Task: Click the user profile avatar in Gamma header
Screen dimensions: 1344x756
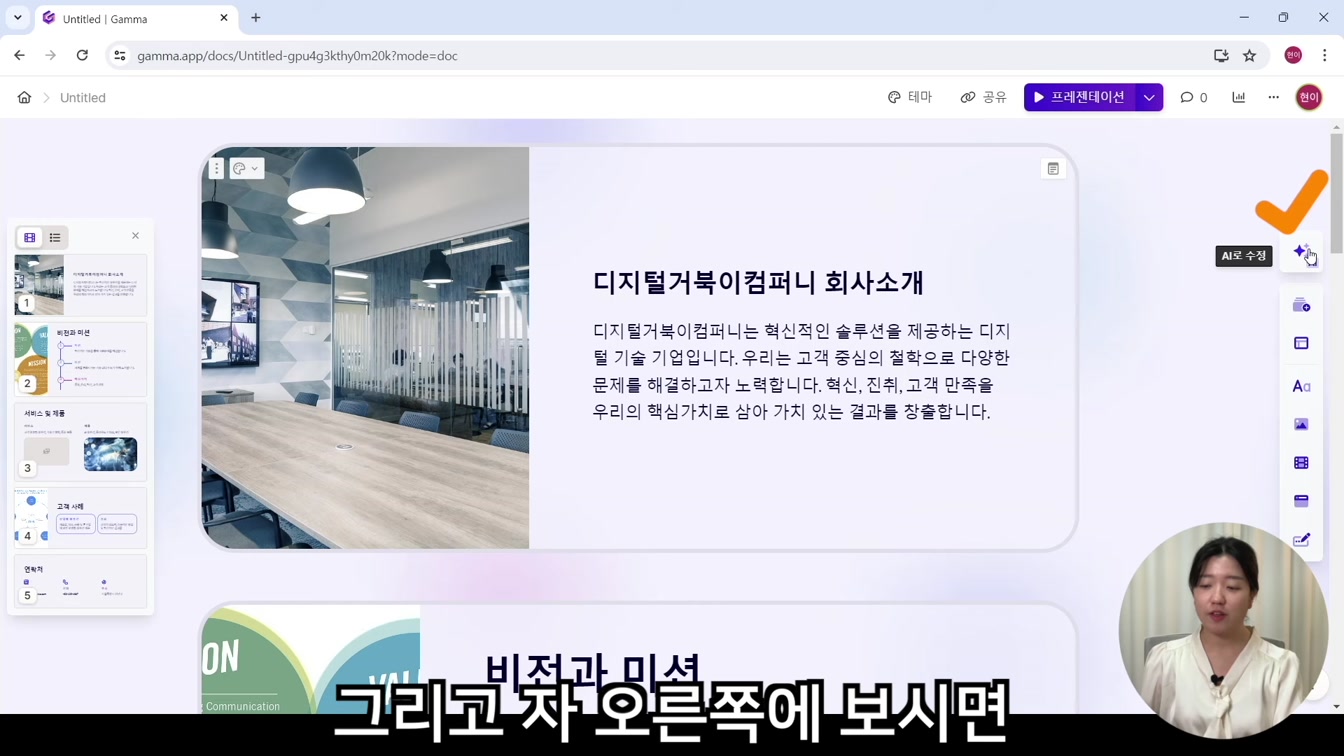Action: point(1308,97)
